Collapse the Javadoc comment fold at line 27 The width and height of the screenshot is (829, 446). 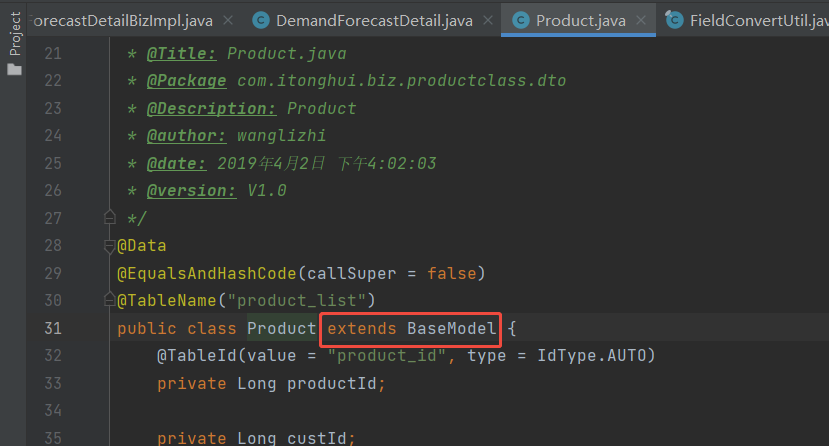click(x=109, y=217)
